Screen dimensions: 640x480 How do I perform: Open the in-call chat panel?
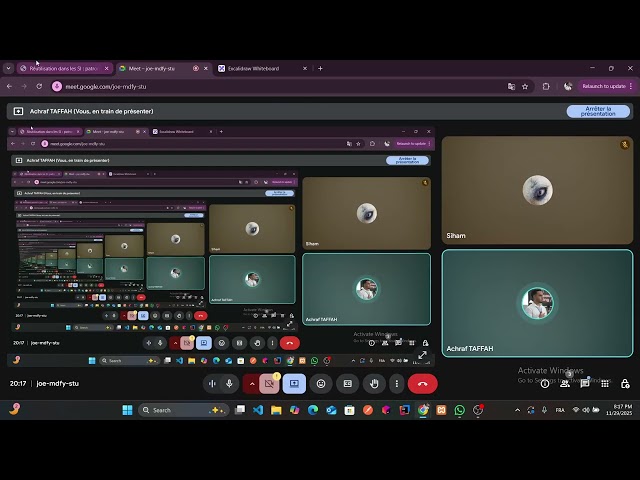pyautogui.click(x=585, y=383)
